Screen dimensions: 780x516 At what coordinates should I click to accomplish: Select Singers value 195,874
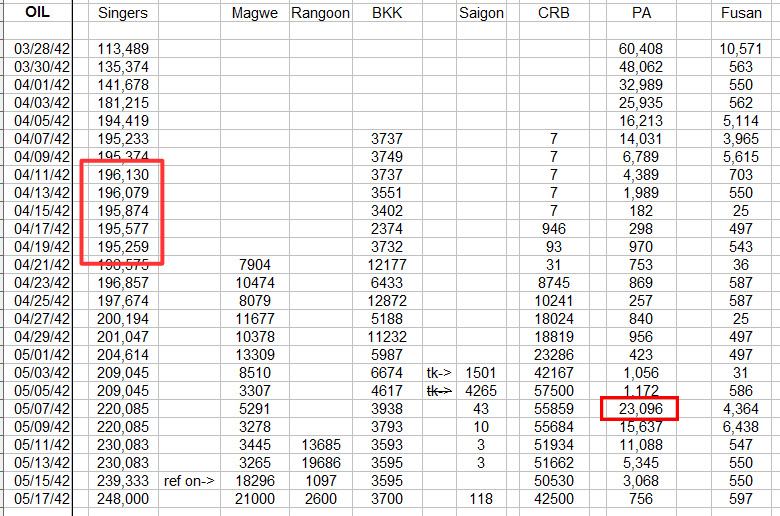coord(123,211)
